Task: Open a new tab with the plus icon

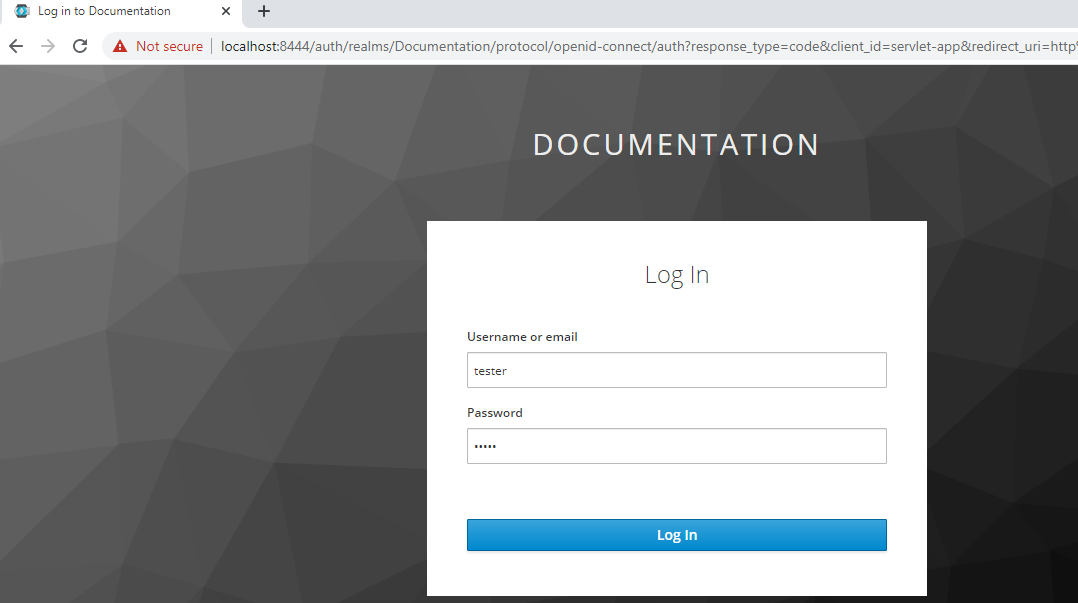Action: click(x=263, y=12)
